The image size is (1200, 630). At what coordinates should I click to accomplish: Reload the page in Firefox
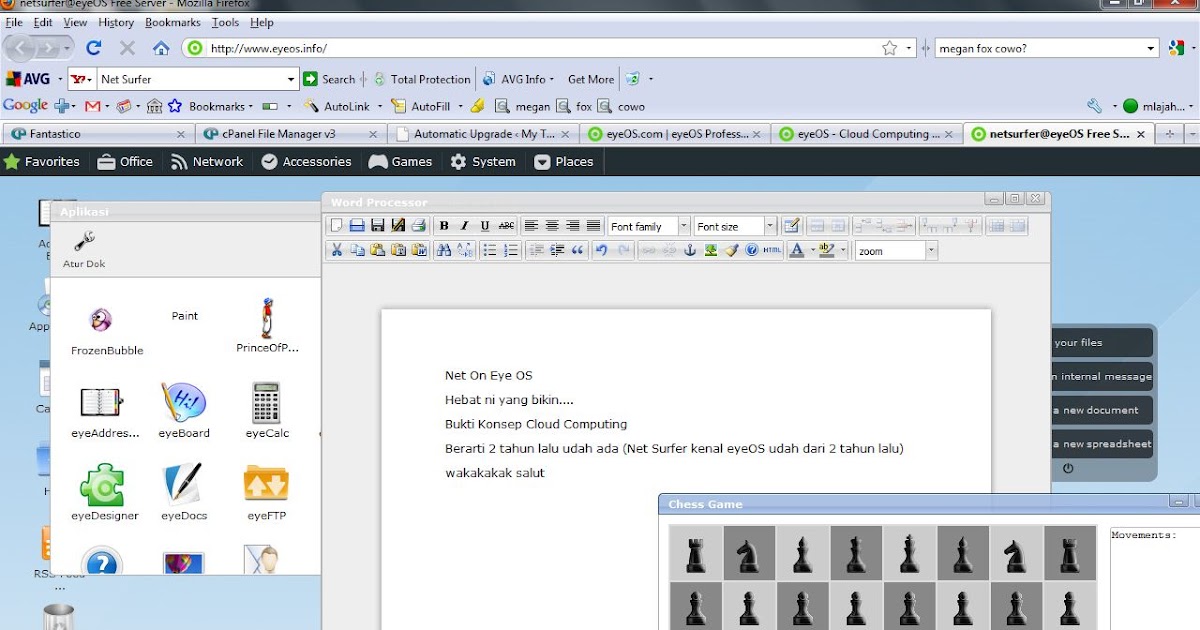[94, 47]
